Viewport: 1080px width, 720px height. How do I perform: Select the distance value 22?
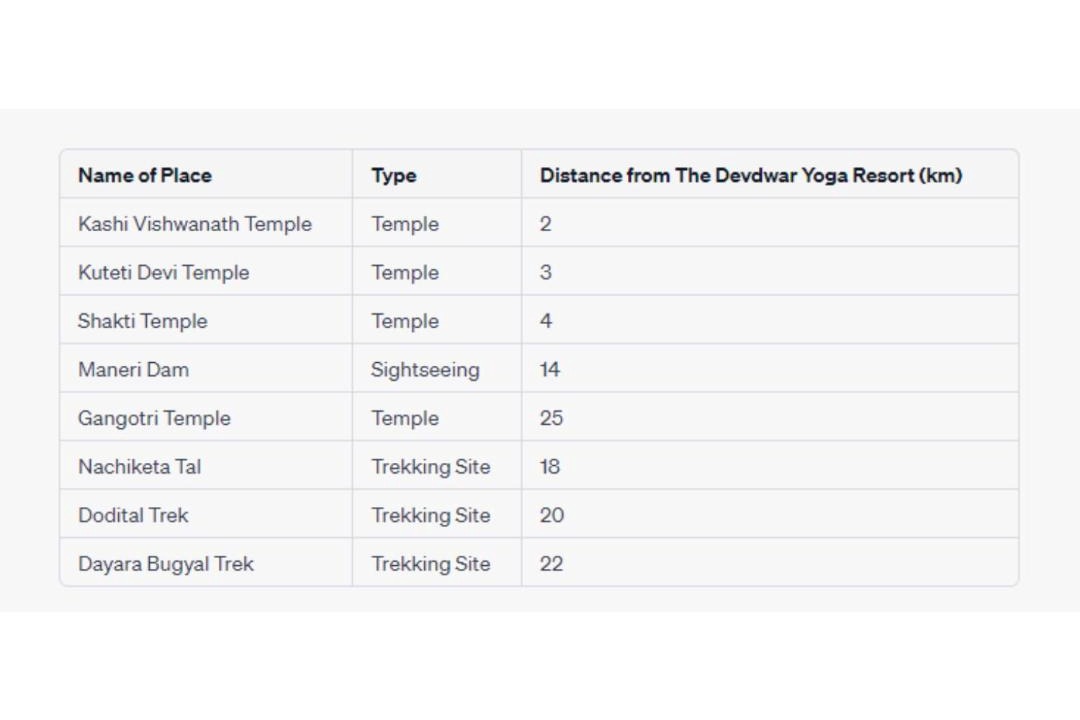[551, 564]
